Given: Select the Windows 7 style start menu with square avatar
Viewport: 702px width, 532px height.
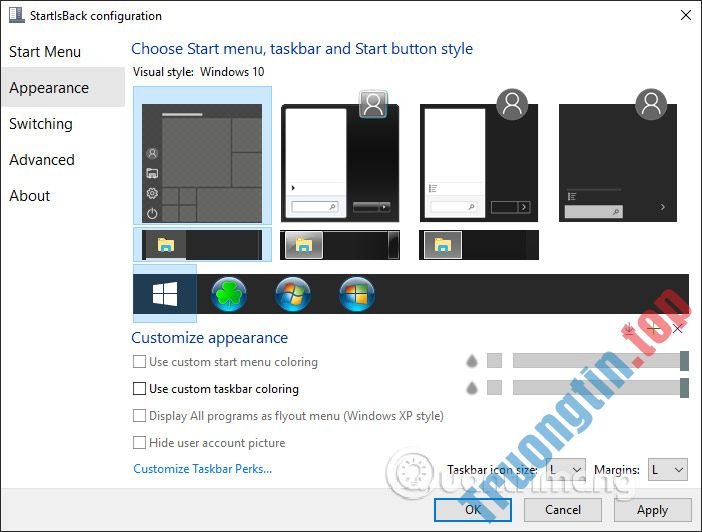Looking at the screenshot, I should pos(340,155).
